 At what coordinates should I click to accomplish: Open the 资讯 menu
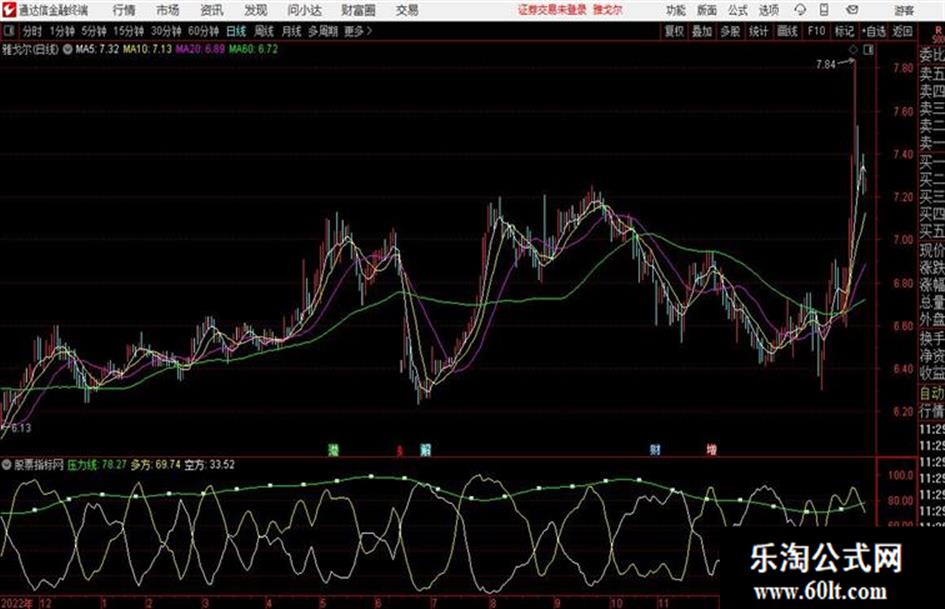pos(212,10)
